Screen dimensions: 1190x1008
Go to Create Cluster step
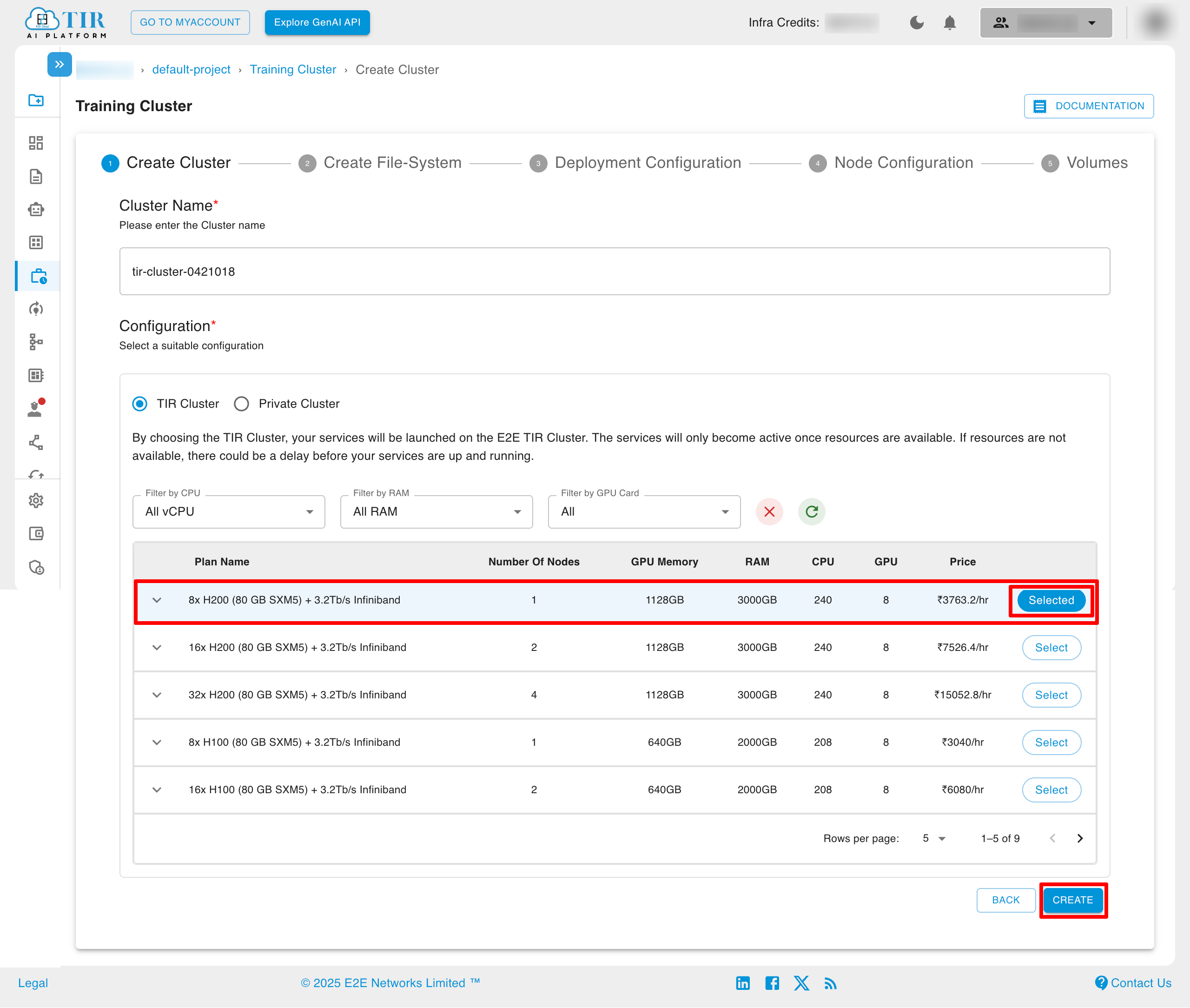pos(165,163)
